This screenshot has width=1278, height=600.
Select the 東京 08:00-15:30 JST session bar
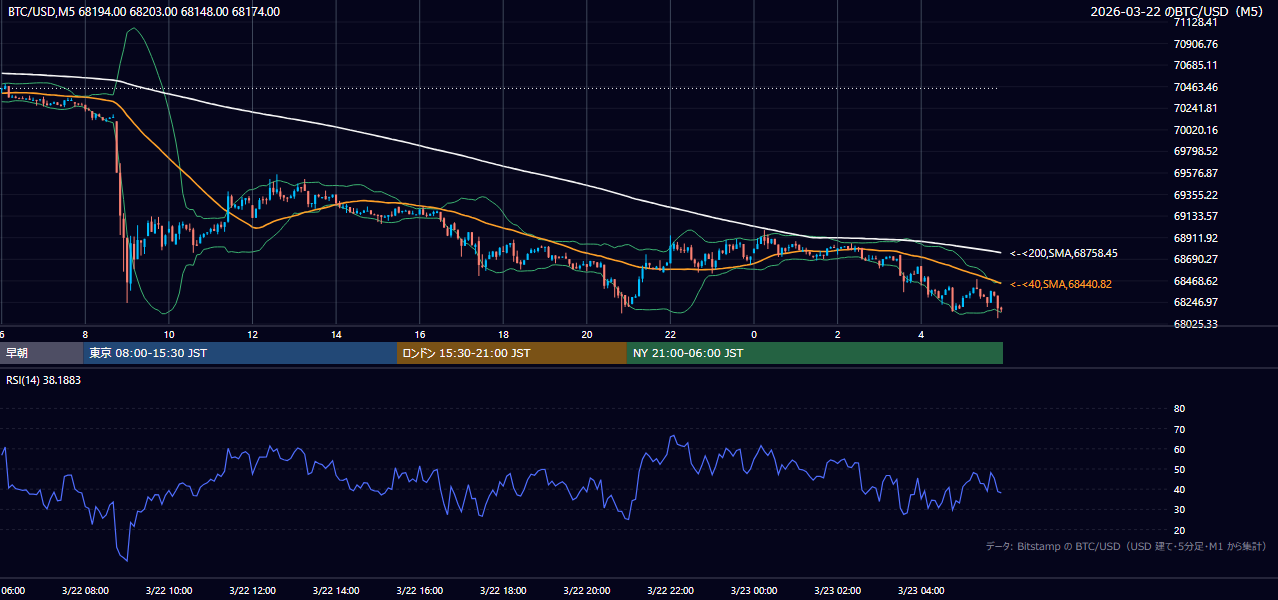tap(240, 353)
